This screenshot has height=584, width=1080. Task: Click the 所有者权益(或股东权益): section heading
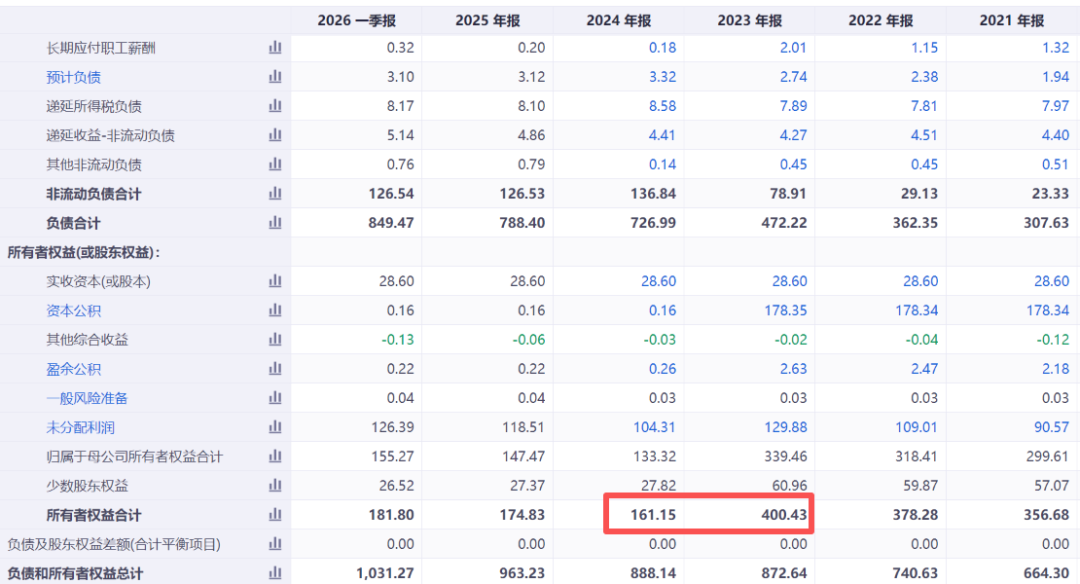[84, 252]
